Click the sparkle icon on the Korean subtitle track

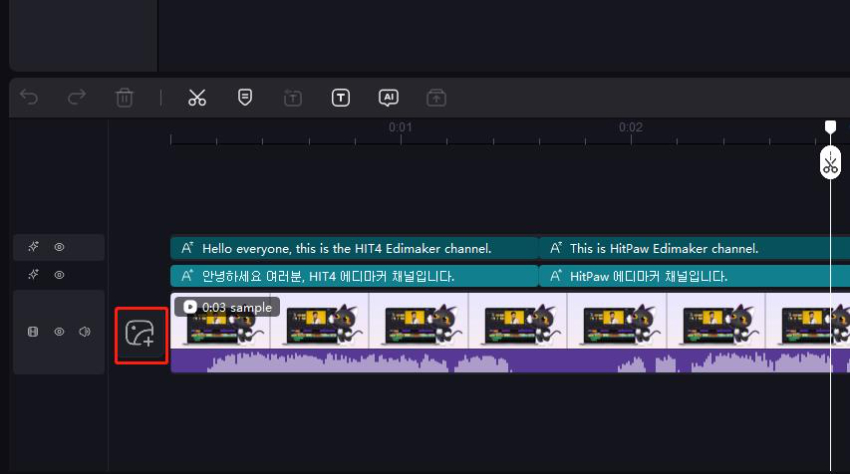tap(33, 275)
